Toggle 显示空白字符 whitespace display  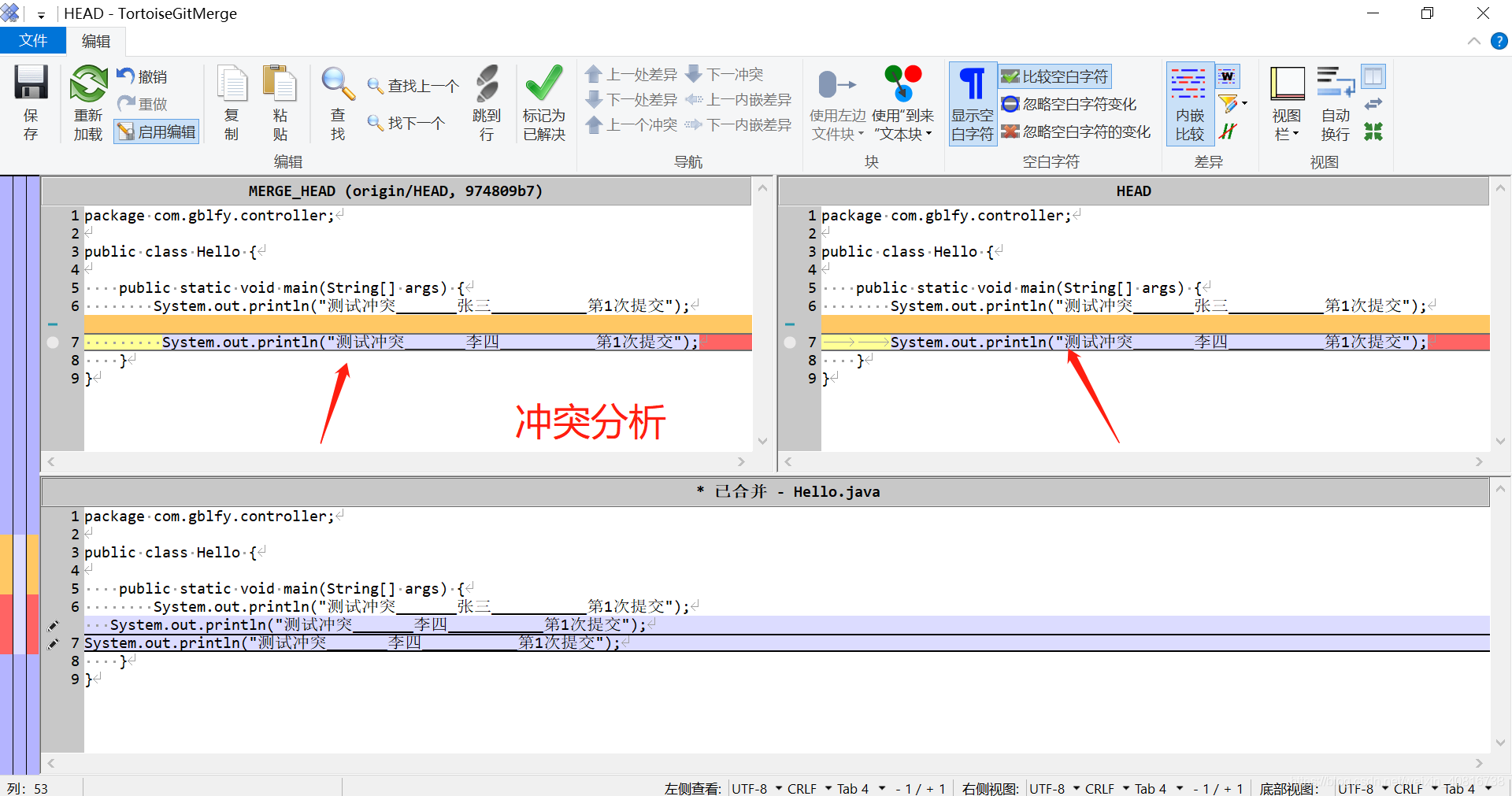click(973, 103)
